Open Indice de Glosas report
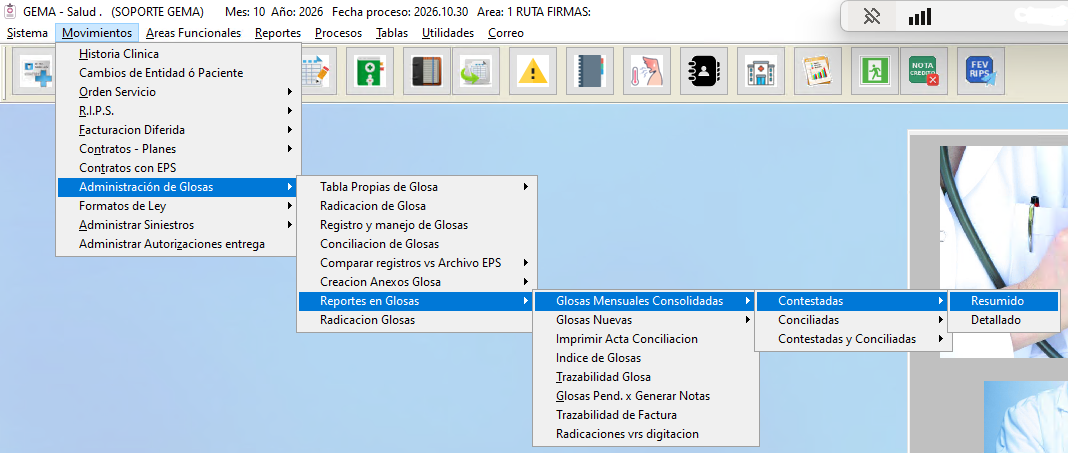 646,358
